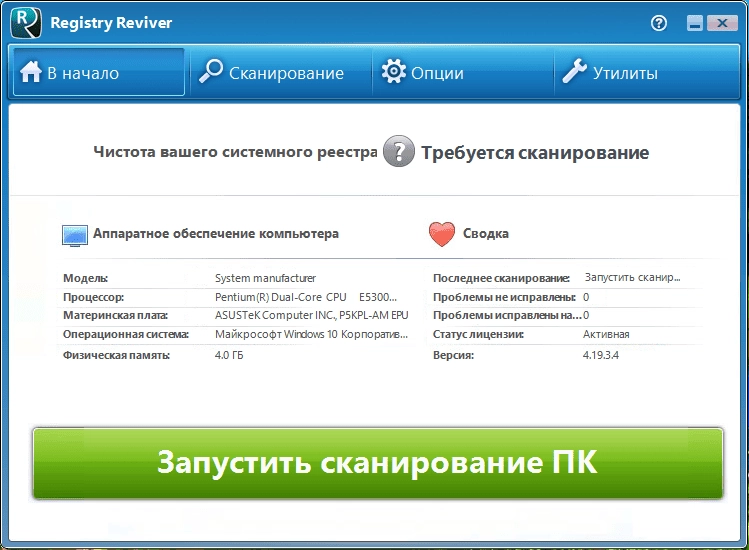Select the System manufacturer value
This screenshot has width=749, height=550.
coord(265,278)
